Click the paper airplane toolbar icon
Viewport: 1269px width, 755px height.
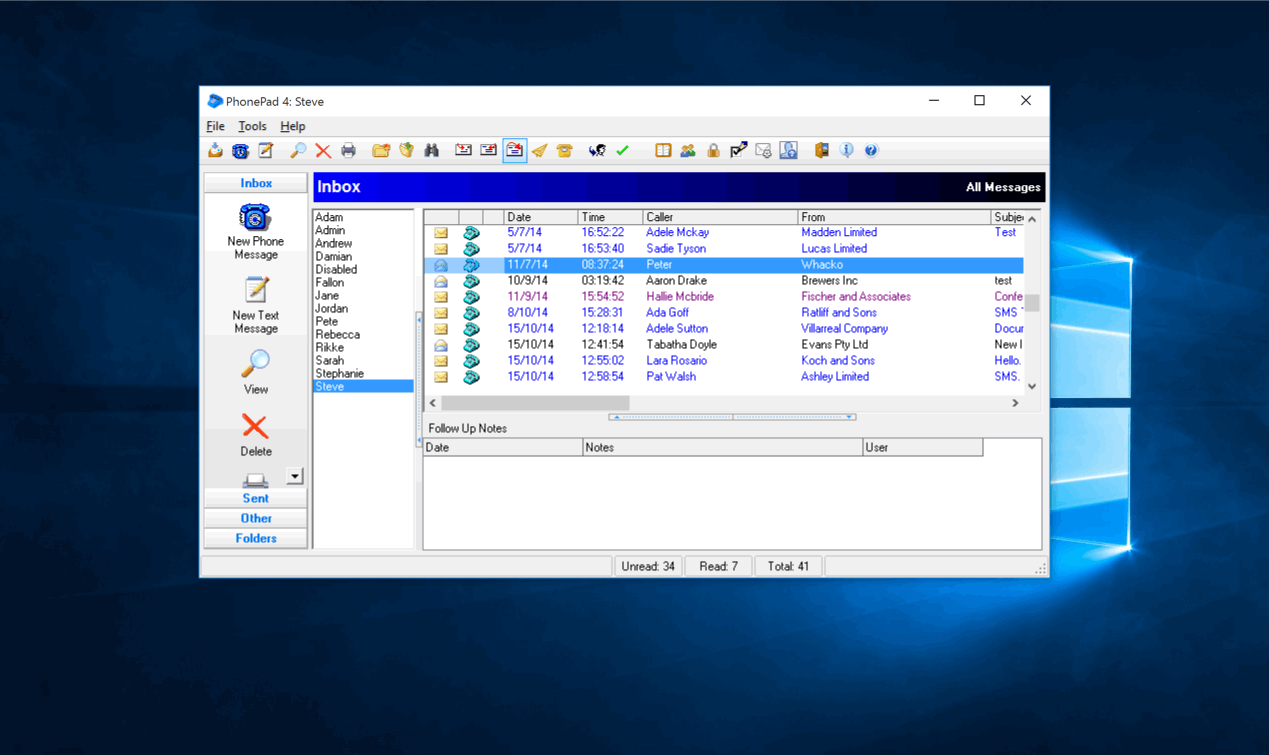point(540,151)
